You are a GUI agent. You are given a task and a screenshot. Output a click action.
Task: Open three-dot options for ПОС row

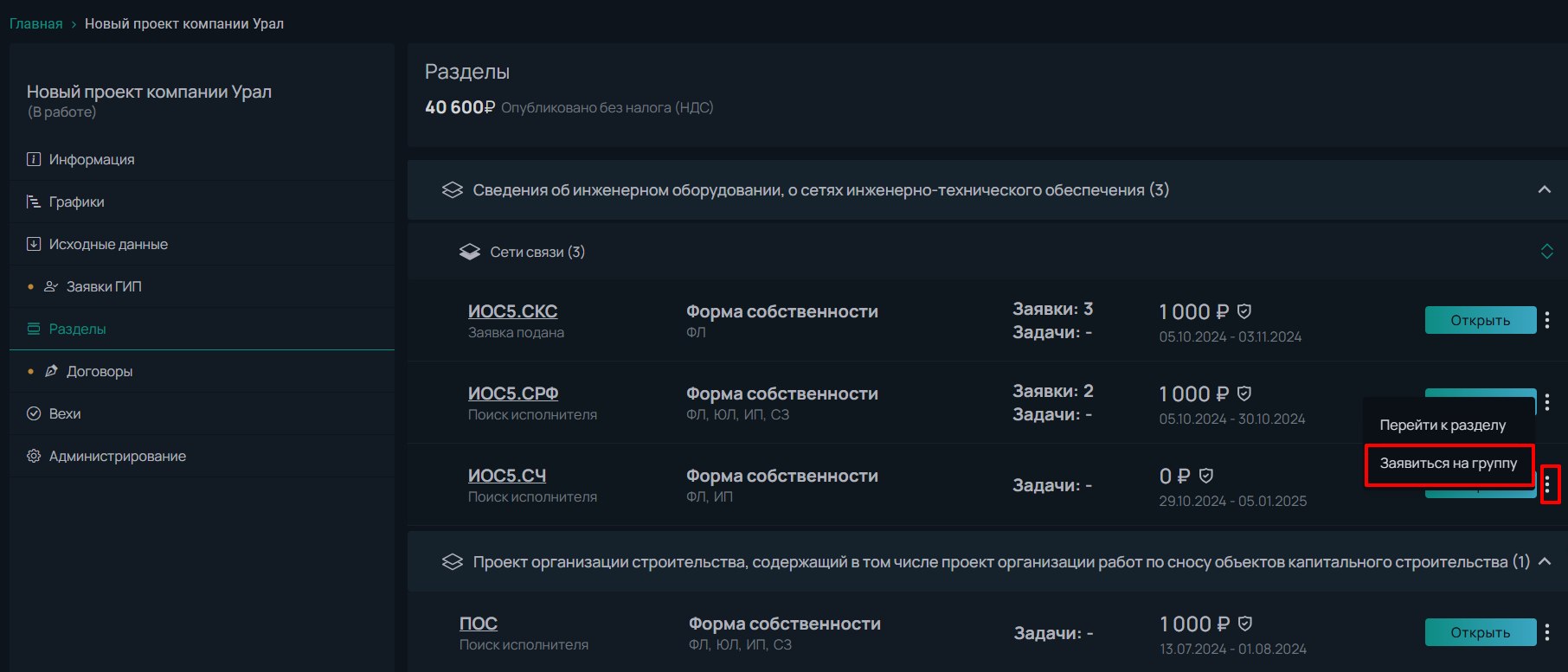click(x=1547, y=632)
